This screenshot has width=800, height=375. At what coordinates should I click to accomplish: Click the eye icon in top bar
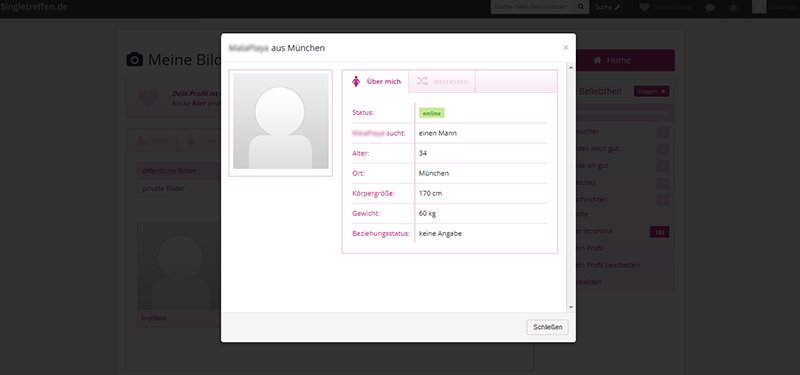tap(734, 8)
